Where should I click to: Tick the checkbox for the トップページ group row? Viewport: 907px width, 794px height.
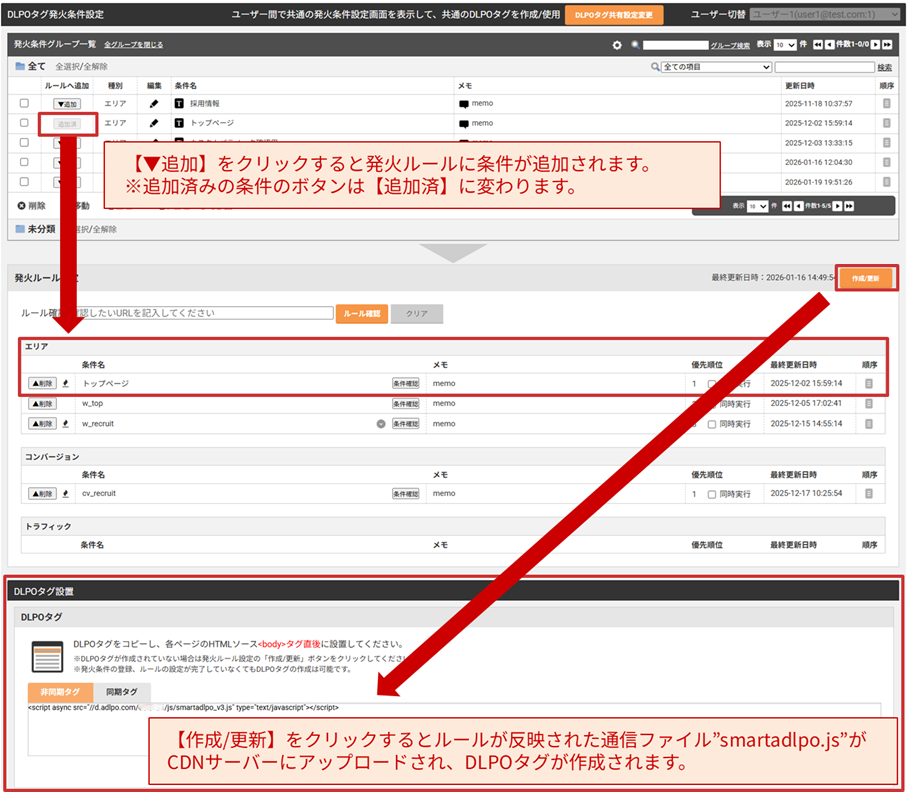[x=24, y=123]
